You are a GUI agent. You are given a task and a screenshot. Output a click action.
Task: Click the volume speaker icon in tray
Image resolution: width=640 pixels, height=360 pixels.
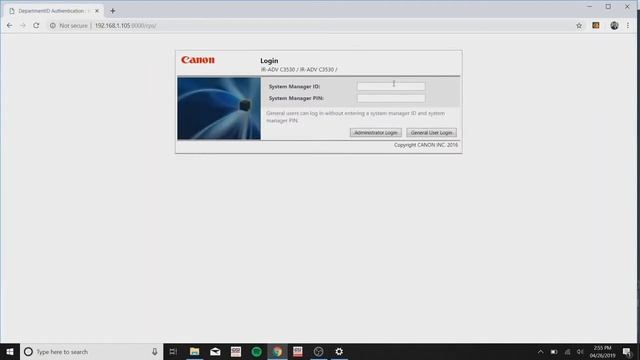click(x=580, y=352)
